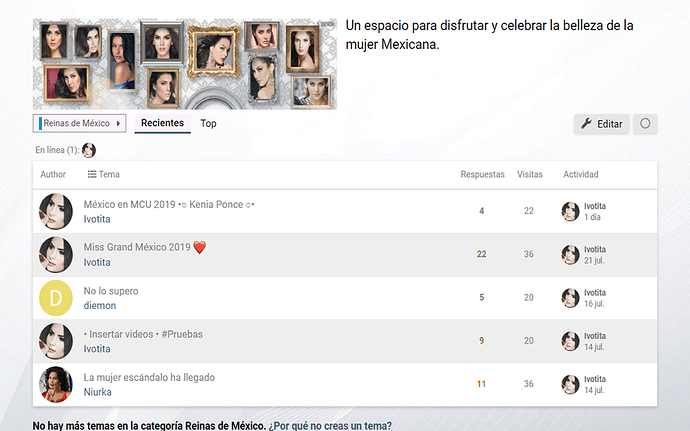Click last-poster avatar in La mujer escándalo row
The image size is (690, 431).
(x=570, y=384)
